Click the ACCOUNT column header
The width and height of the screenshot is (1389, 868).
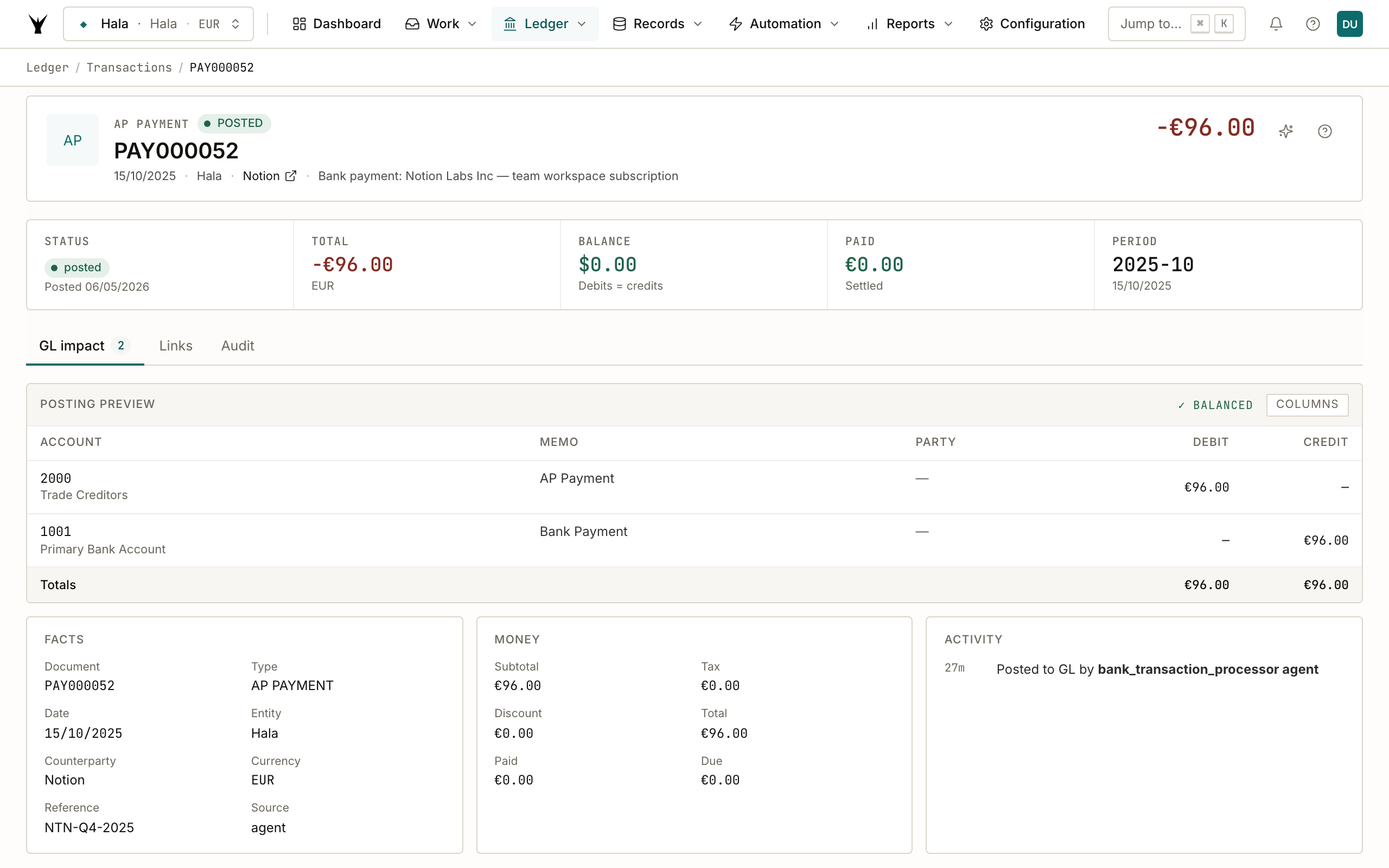(71, 442)
